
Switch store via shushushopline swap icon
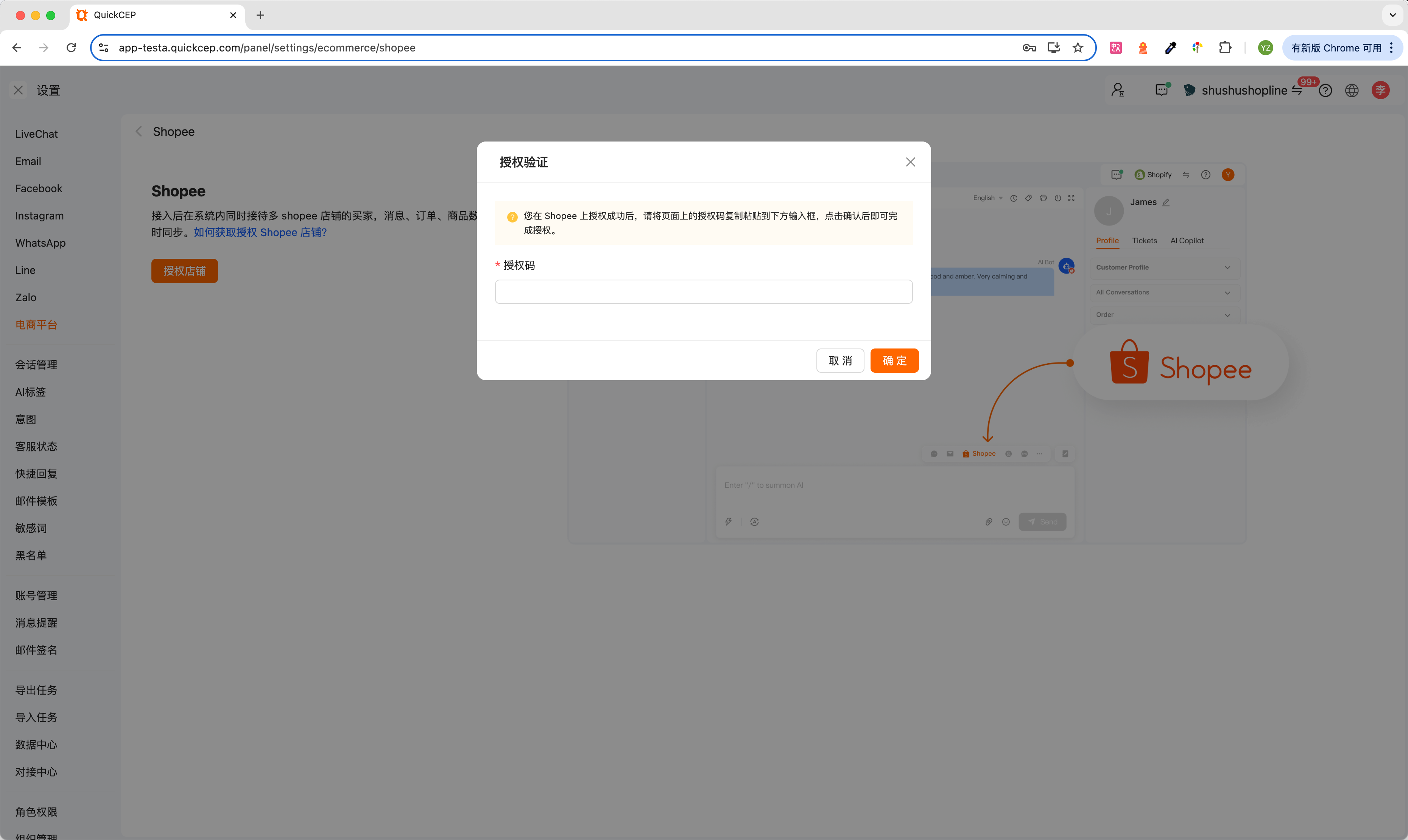(1296, 90)
